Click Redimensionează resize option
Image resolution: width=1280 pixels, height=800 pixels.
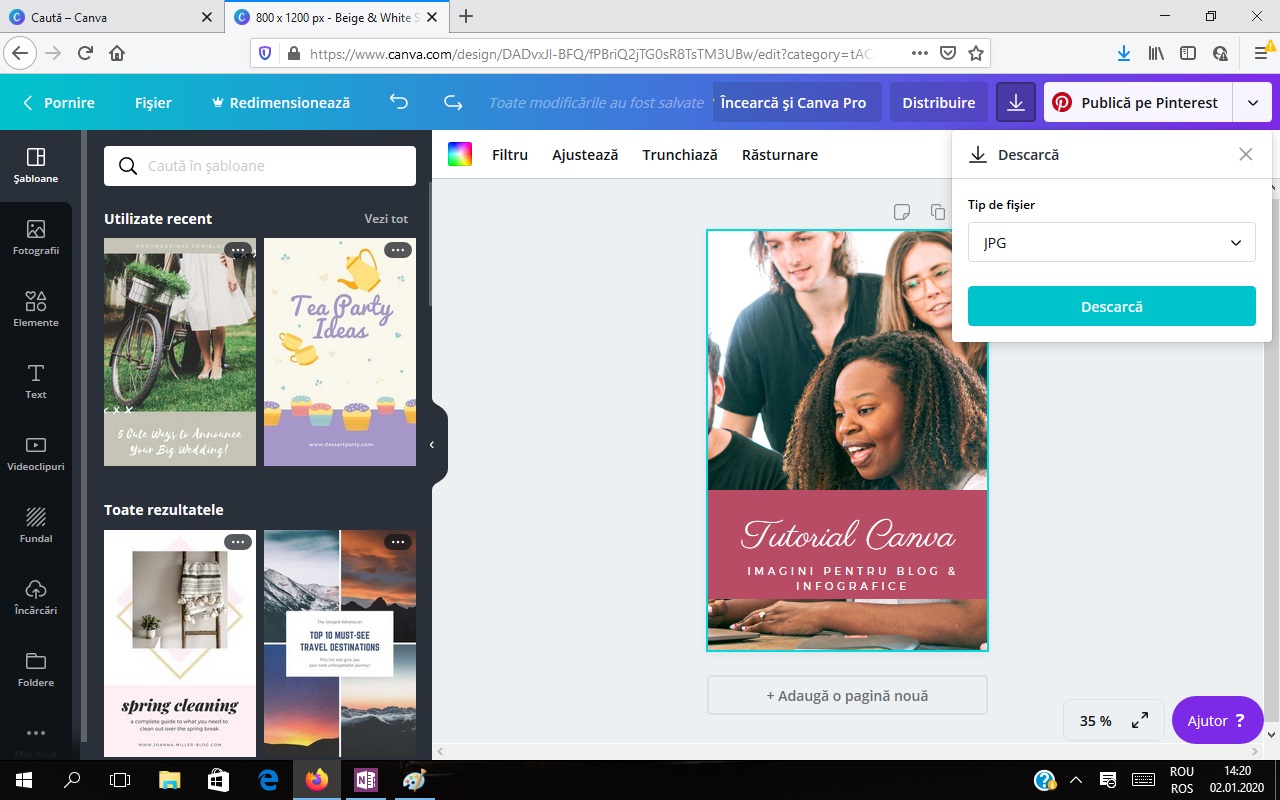pyautogui.click(x=280, y=102)
